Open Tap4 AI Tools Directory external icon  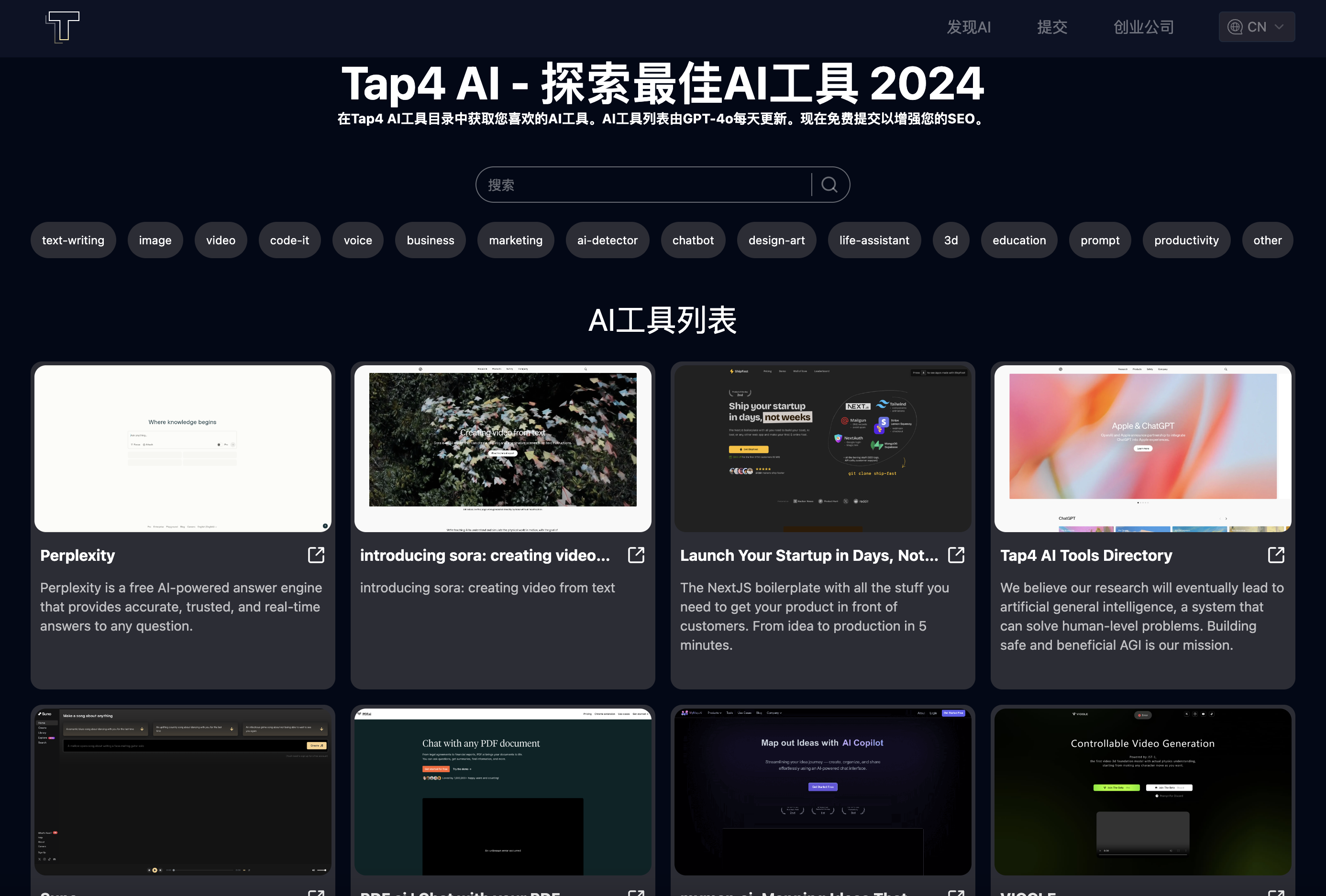[x=1276, y=555]
